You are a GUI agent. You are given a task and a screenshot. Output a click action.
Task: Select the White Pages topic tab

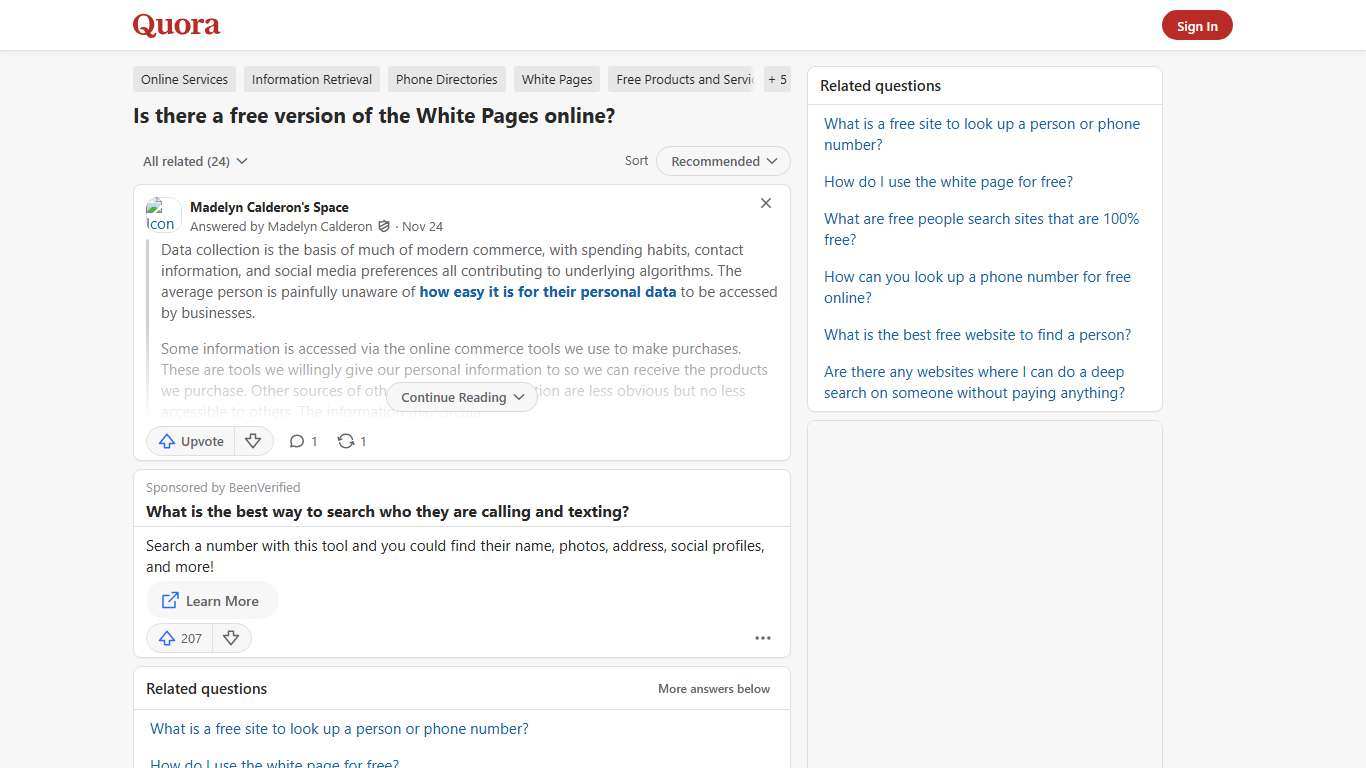[556, 79]
